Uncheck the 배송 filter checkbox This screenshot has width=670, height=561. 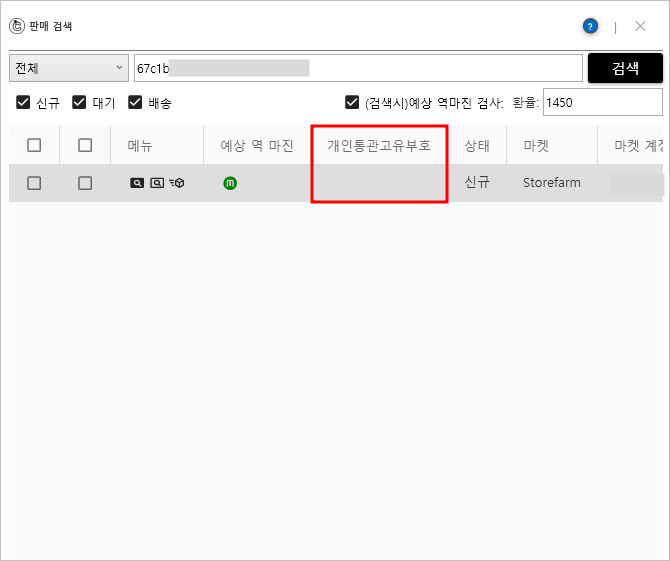(x=135, y=103)
